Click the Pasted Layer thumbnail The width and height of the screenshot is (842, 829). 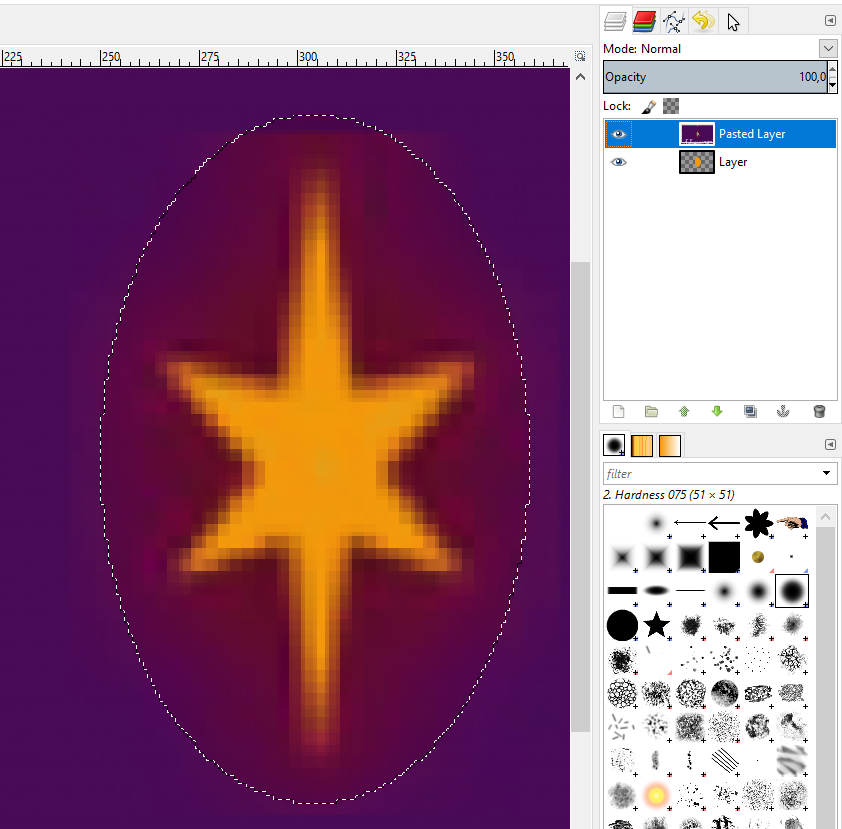pos(697,134)
